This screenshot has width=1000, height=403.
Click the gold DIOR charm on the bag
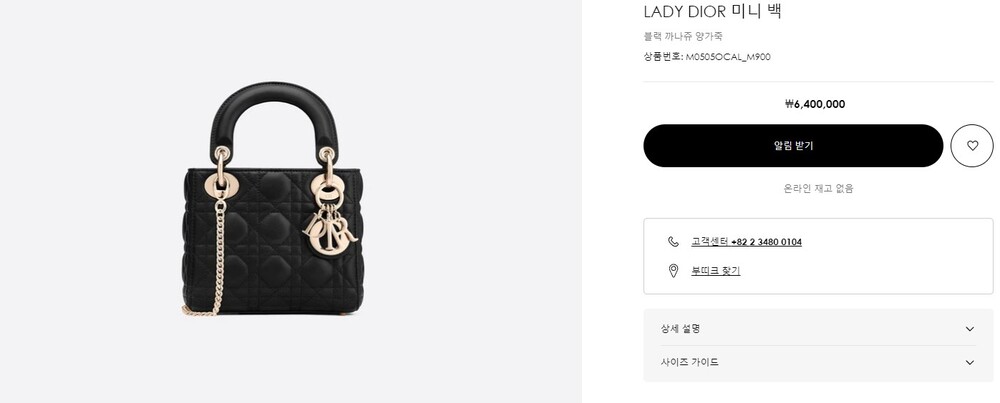329,231
